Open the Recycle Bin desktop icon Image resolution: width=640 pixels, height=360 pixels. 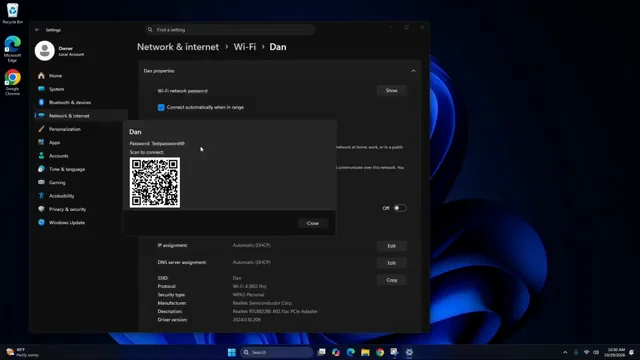tap(13, 13)
